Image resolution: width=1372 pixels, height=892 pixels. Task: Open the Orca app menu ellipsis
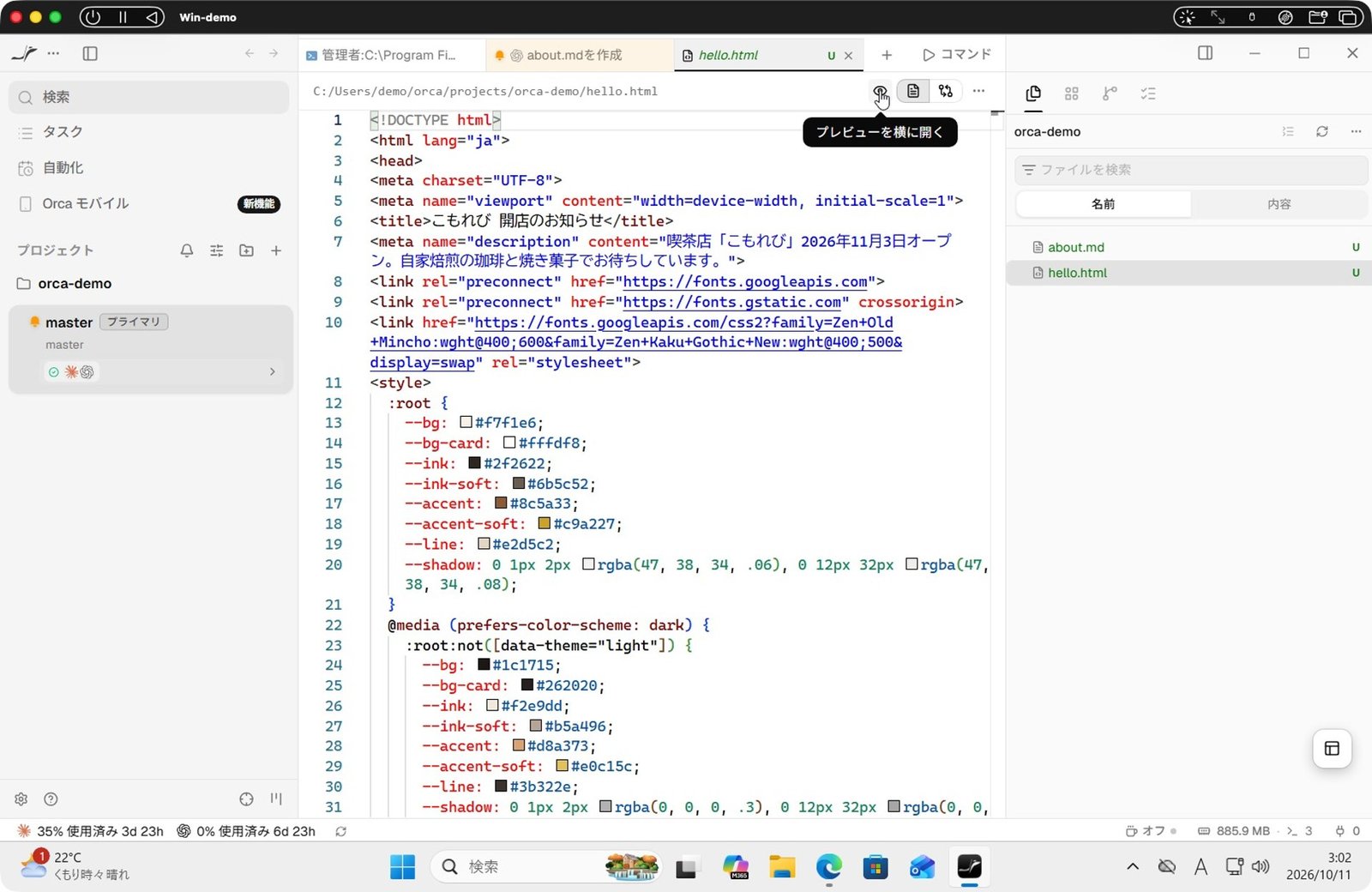54,53
